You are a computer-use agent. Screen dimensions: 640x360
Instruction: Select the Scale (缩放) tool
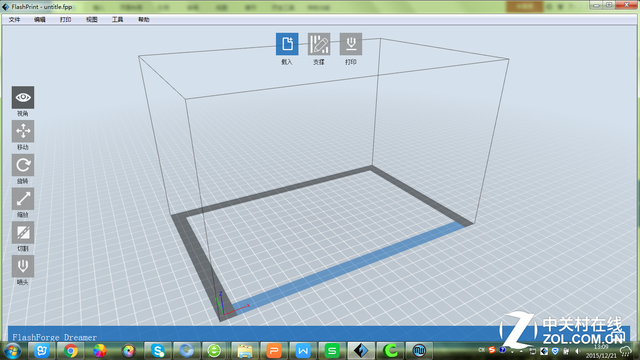pos(23,199)
